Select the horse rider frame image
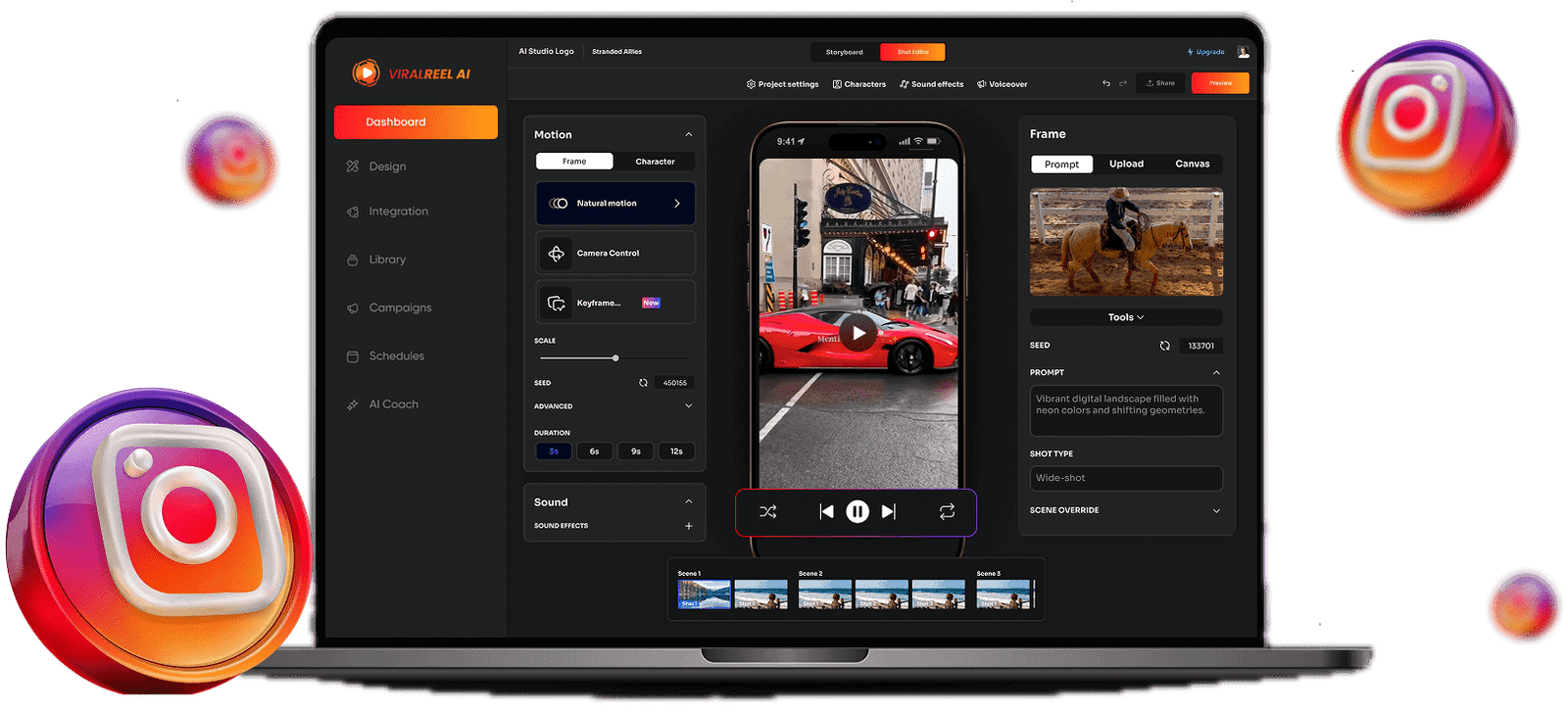The height and width of the screenshot is (710, 1568). pyautogui.click(x=1126, y=242)
